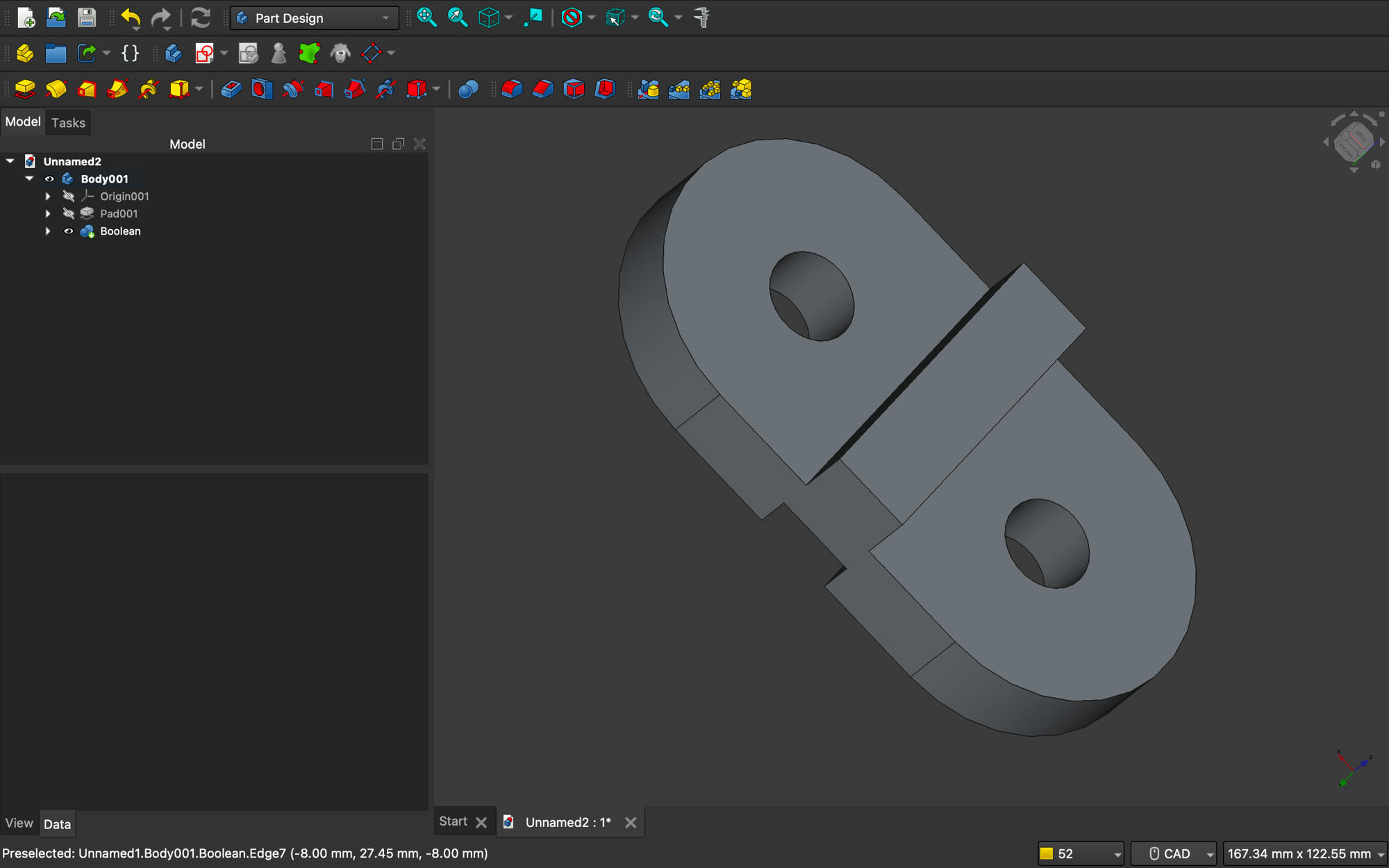The height and width of the screenshot is (868, 1389).
Task: Select the Revolution tool
Action: (56, 89)
